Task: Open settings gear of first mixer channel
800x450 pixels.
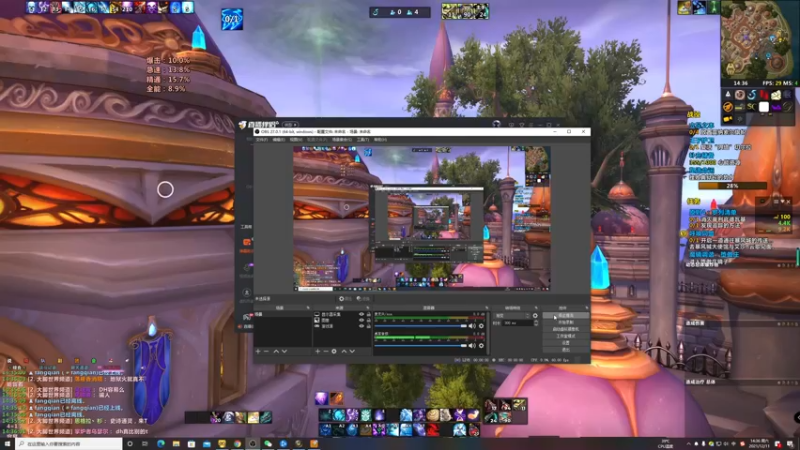Action: [481, 326]
